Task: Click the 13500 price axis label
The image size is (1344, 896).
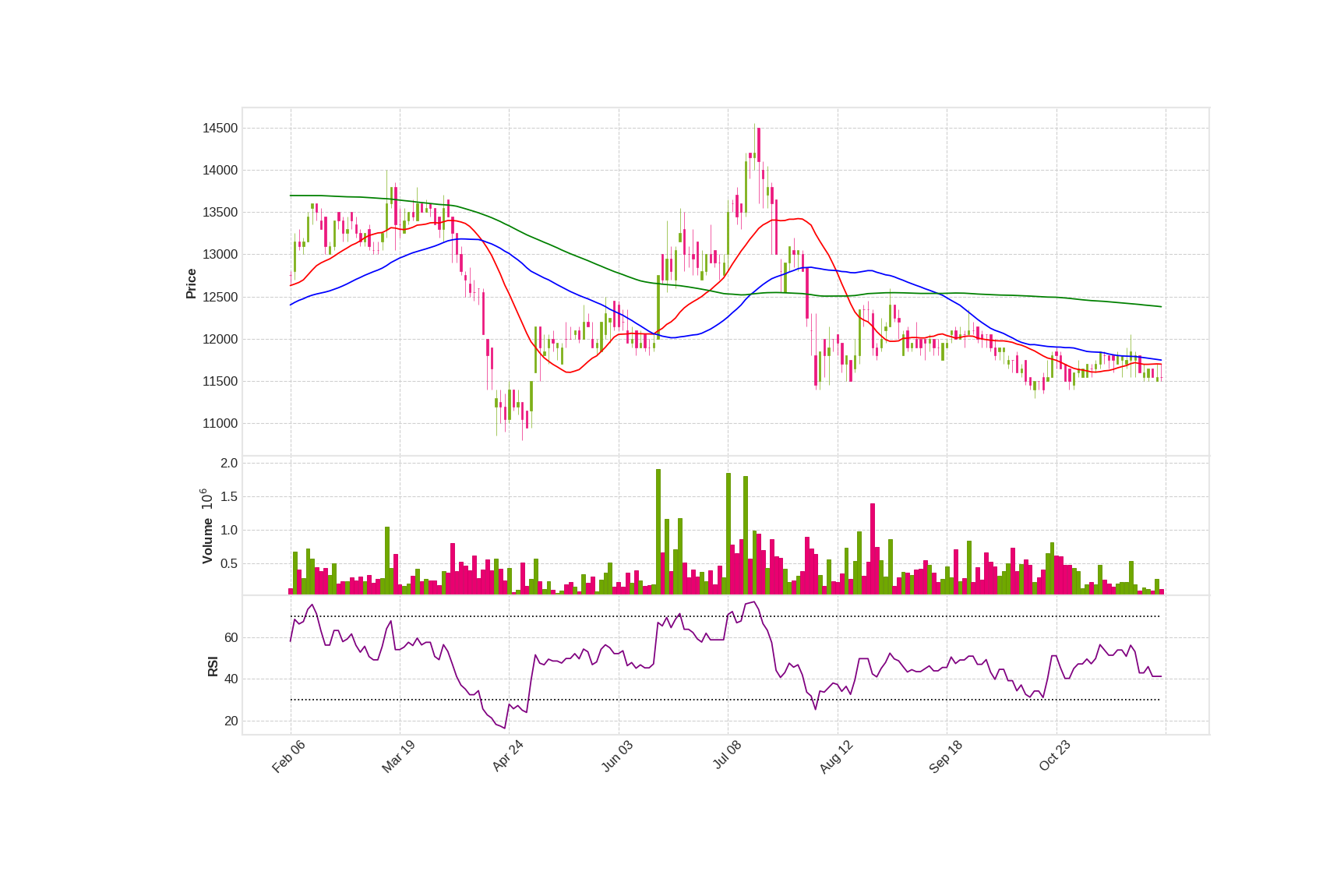Action: pos(220,213)
